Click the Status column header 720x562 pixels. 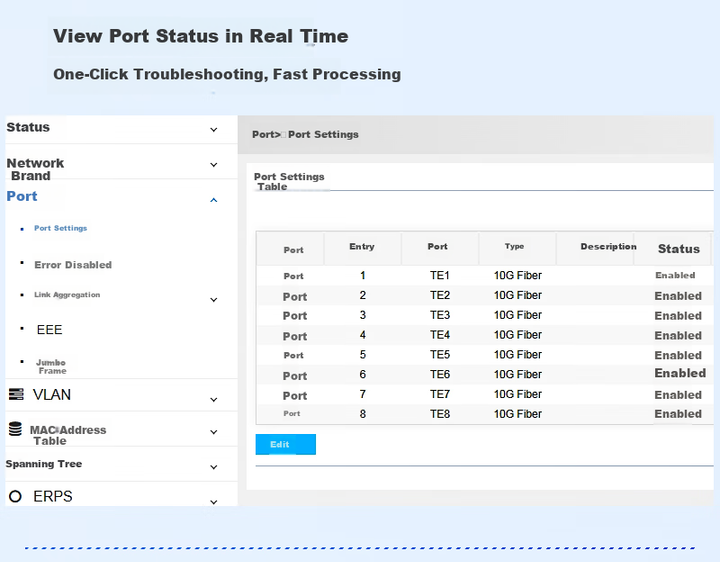679,249
